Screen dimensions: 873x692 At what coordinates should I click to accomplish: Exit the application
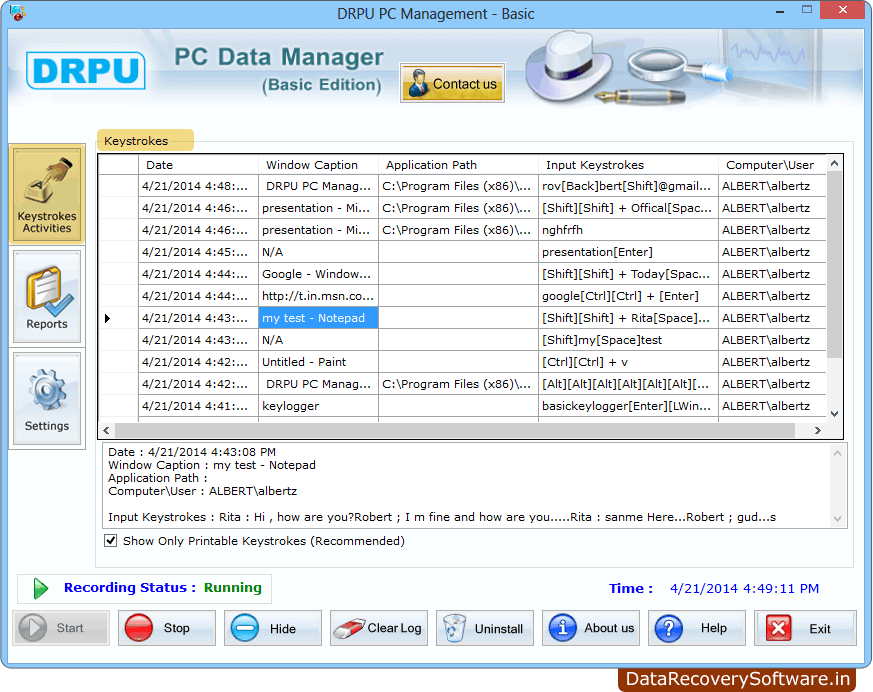[805, 628]
